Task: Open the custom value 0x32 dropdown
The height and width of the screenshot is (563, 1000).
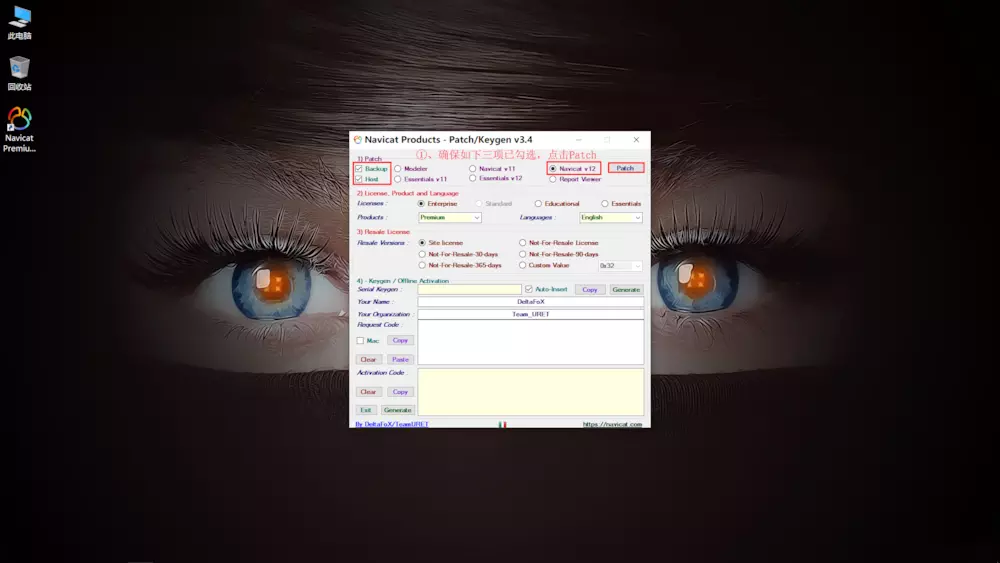Action: point(620,265)
